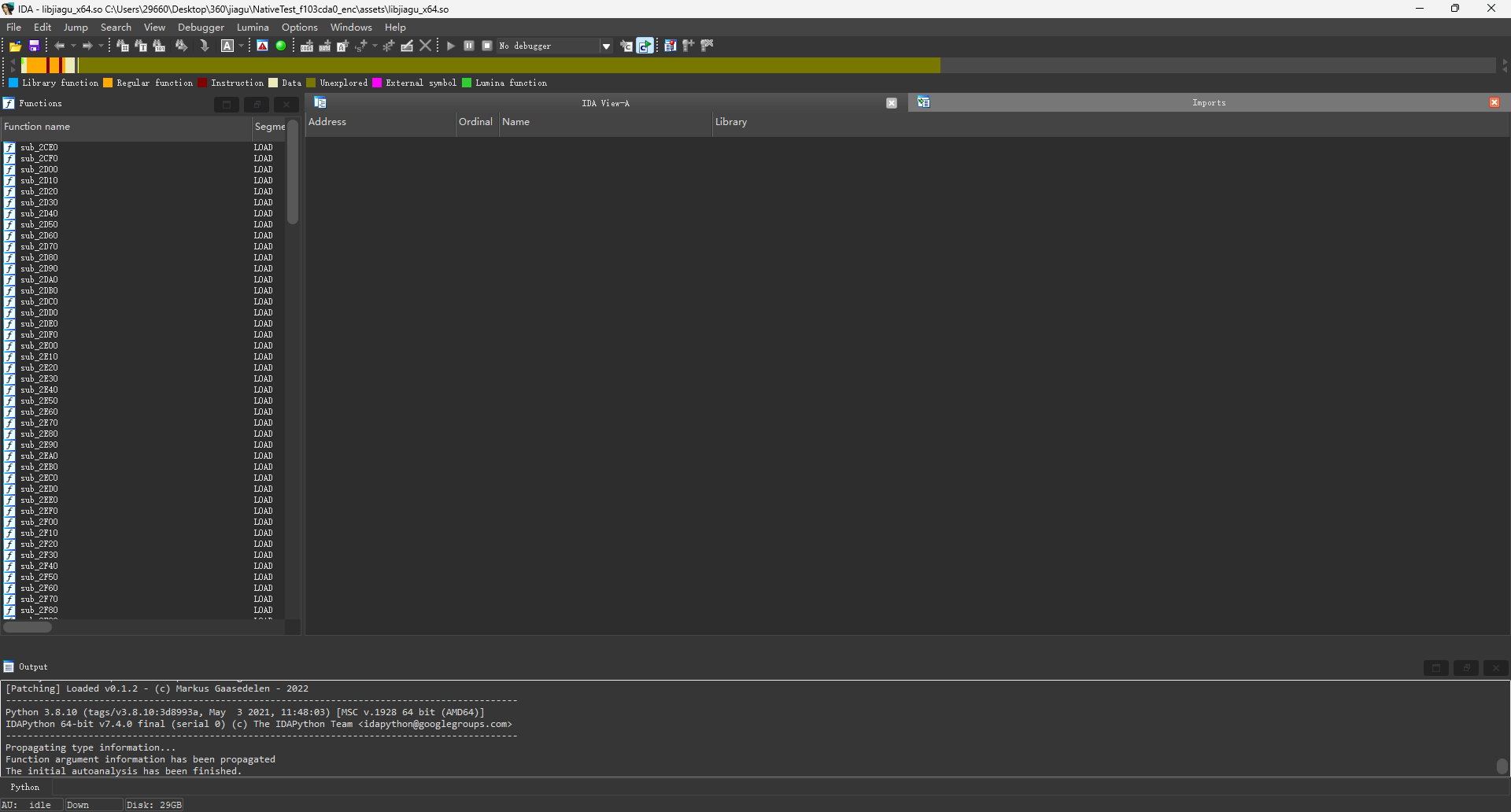
Task: Open the Lumina menu
Action: (253, 27)
